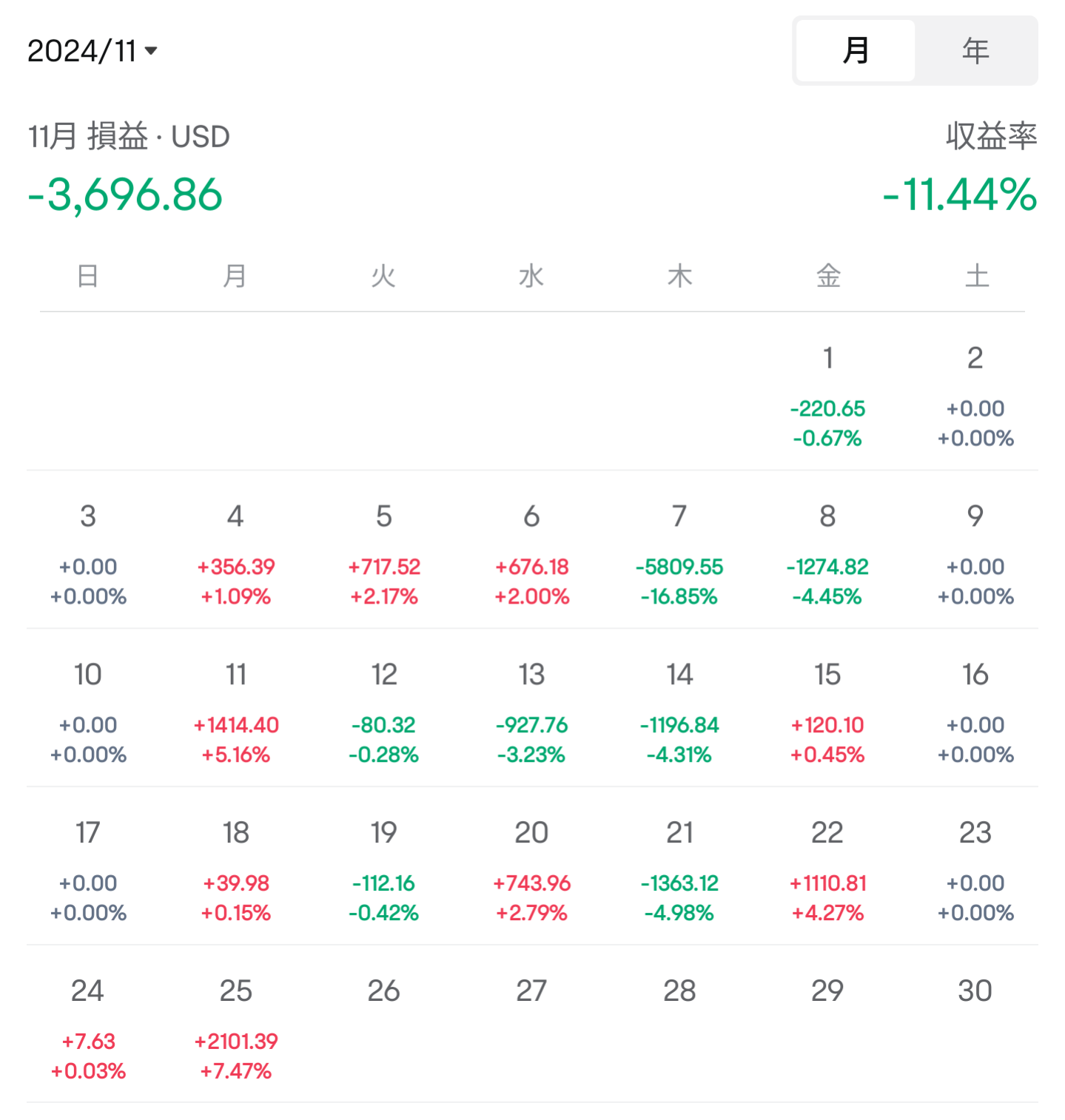The image size is (1065, 1120).
Task: Select November 14 showing -1196.84
Action: (x=679, y=713)
